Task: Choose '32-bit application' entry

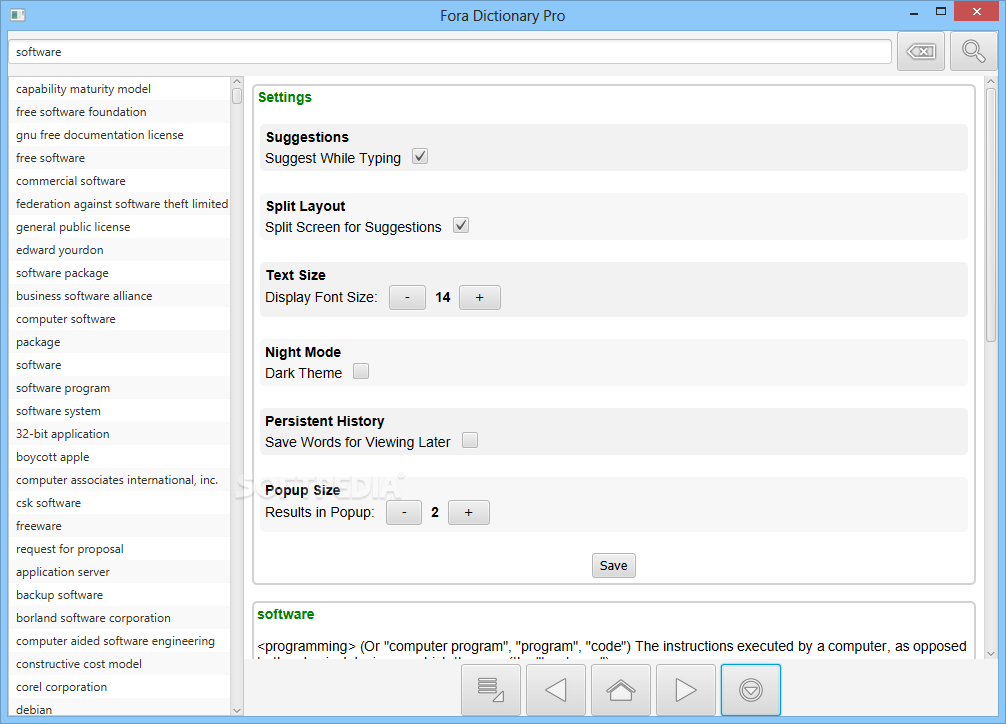Action: tap(119, 434)
